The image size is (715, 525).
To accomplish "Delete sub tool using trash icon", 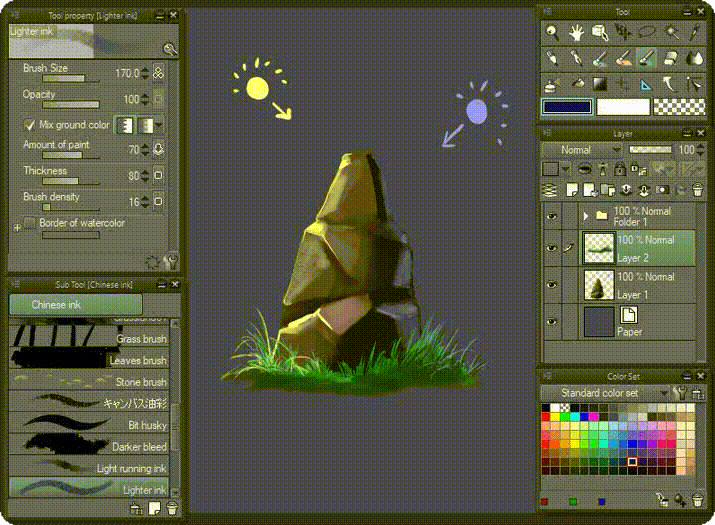I will [172, 508].
